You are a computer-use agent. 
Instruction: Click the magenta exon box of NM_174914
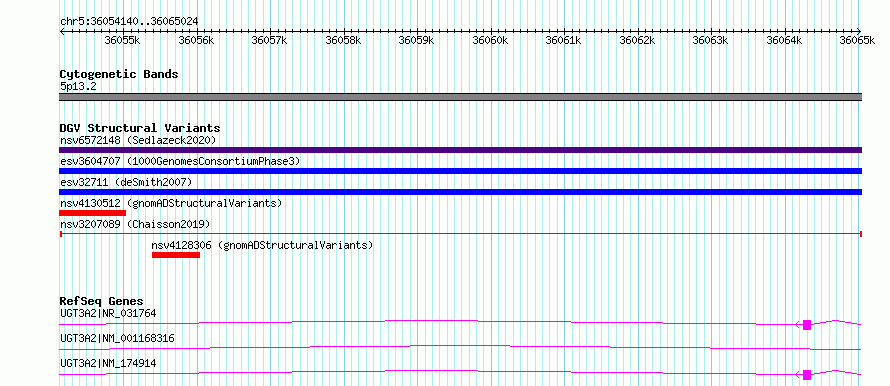pos(807,375)
